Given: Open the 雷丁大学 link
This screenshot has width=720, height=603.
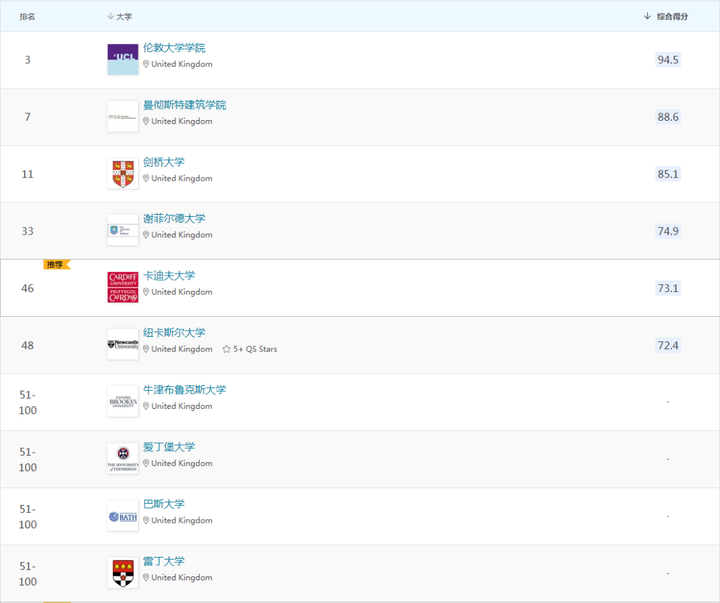Looking at the screenshot, I should click(163, 561).
